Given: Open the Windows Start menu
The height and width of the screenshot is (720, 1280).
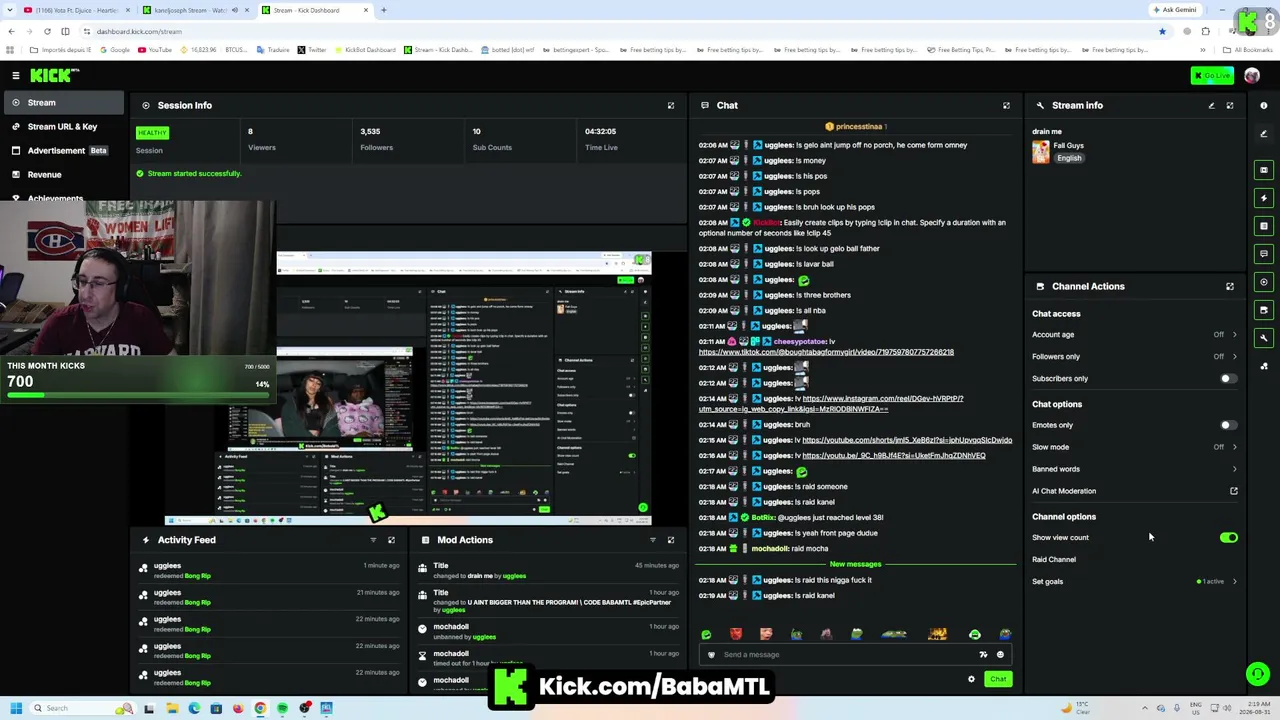Looking at the screenshot, I should click(15, 708).
